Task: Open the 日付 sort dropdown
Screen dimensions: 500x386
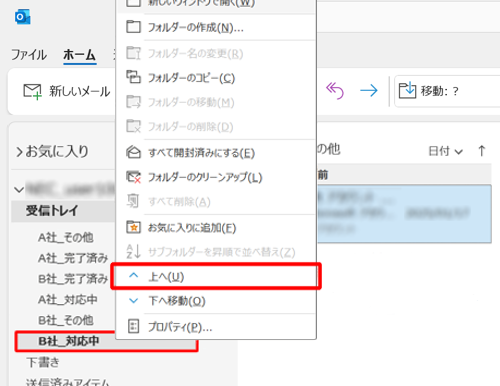Action: [x=445, y=151]
